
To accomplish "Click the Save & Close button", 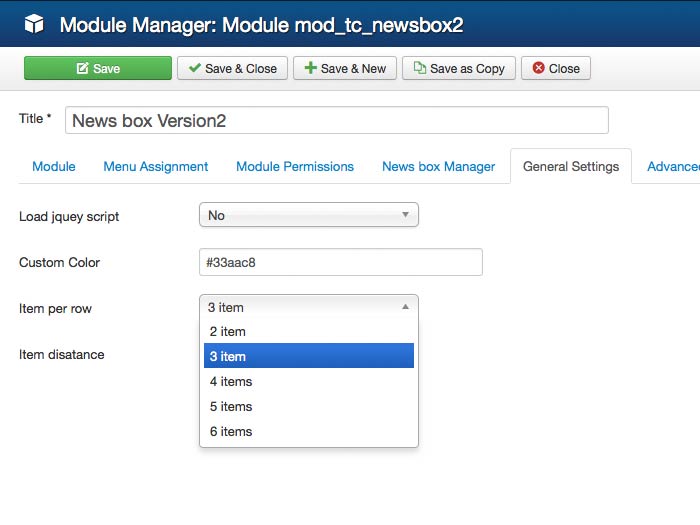I will pos(233,68).
